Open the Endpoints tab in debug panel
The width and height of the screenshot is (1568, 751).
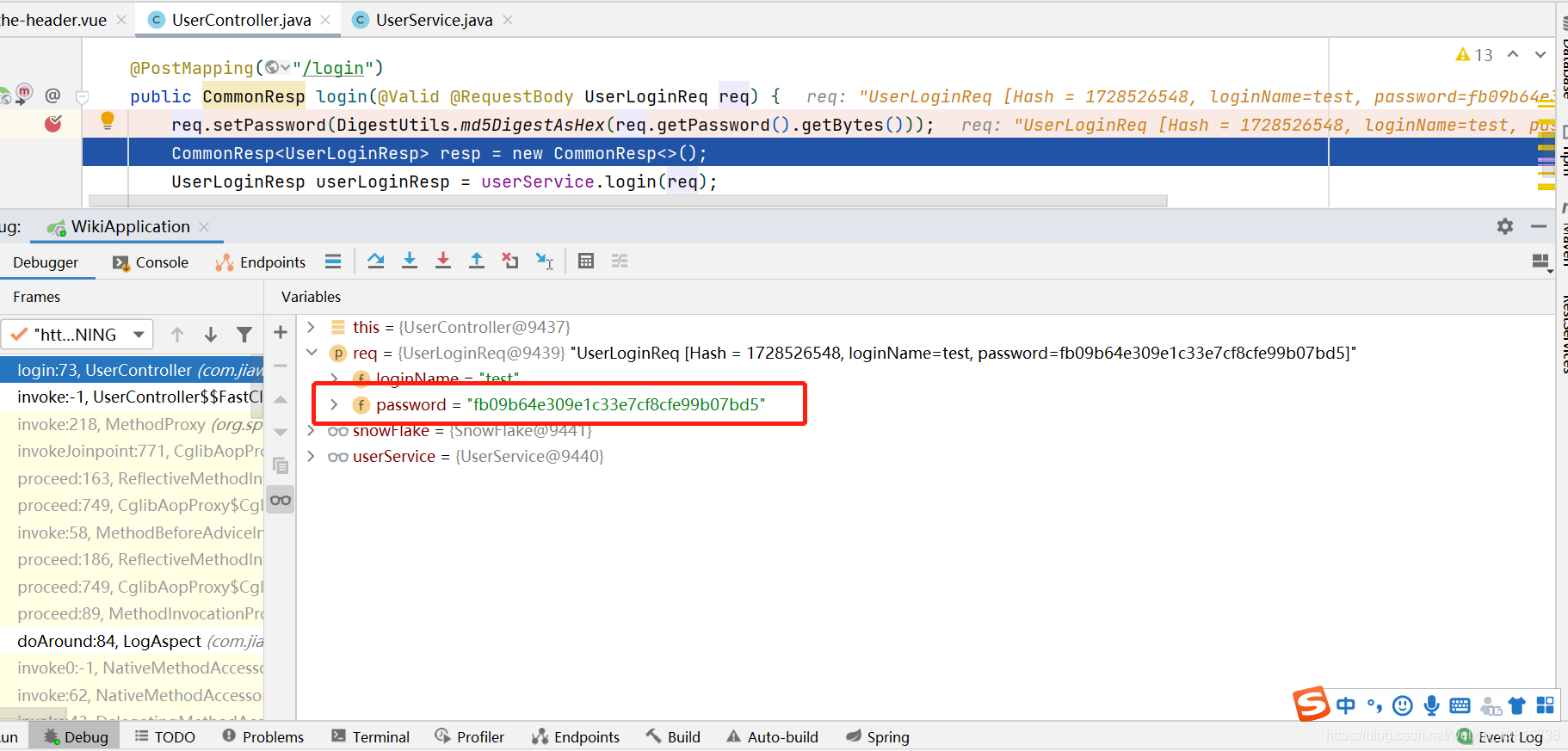261,262
